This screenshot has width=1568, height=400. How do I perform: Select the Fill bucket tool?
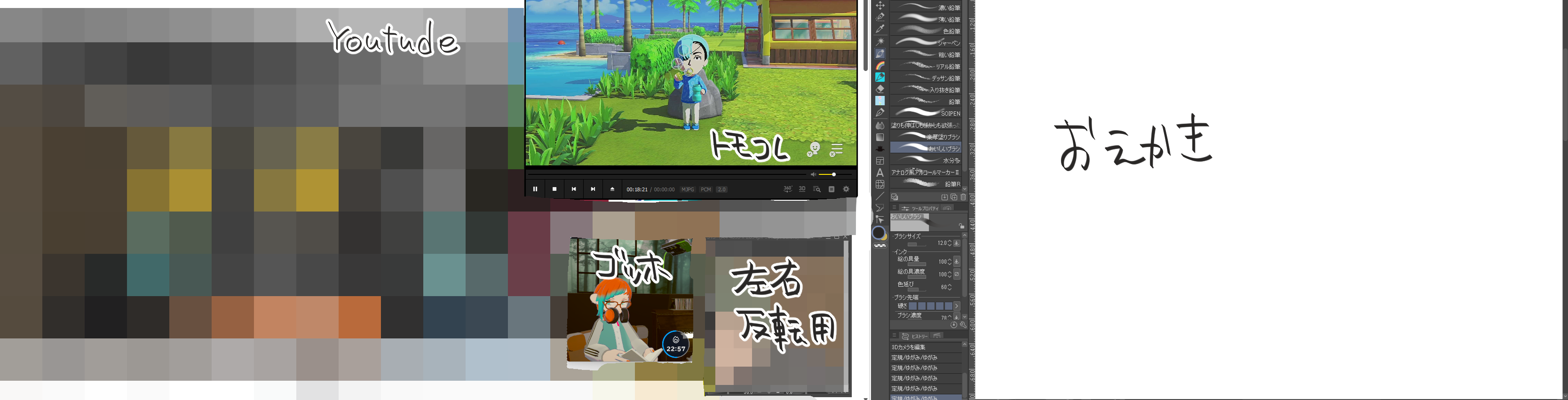point(879,125)
